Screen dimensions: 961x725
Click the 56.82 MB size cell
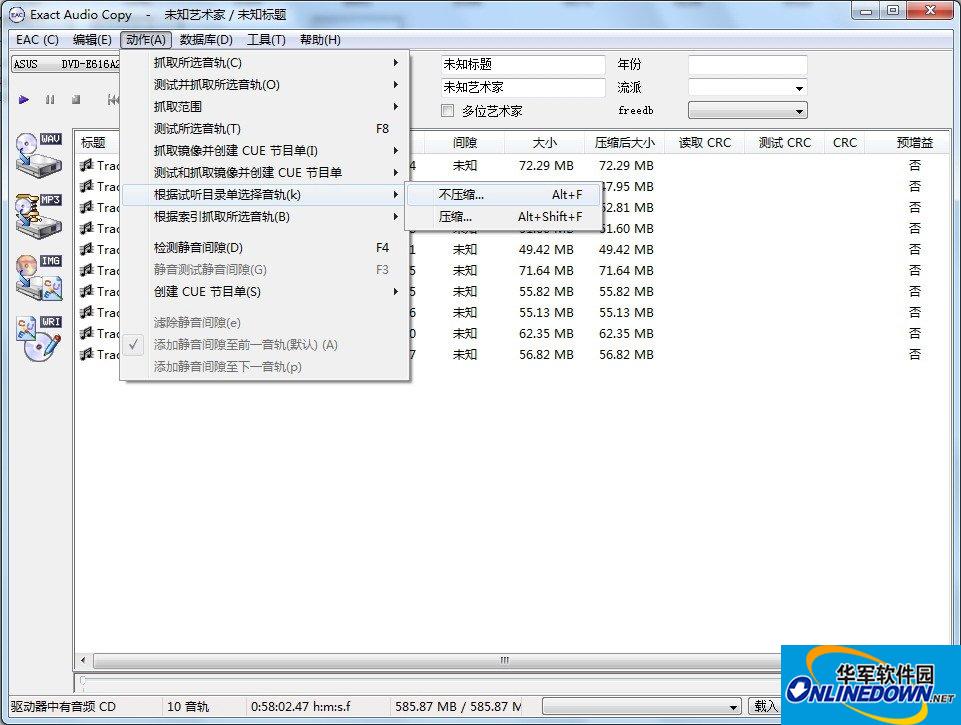545,354
